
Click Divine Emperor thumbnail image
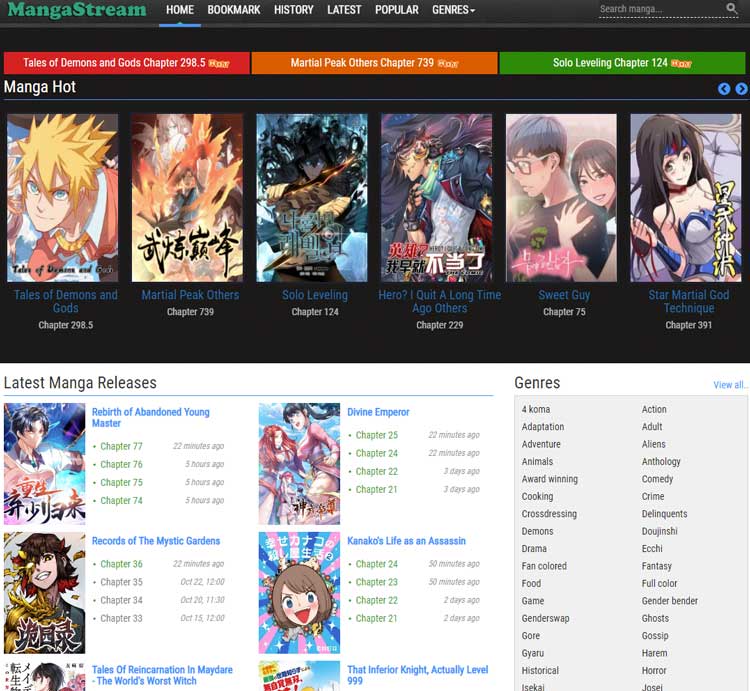(x=299, y=464)
